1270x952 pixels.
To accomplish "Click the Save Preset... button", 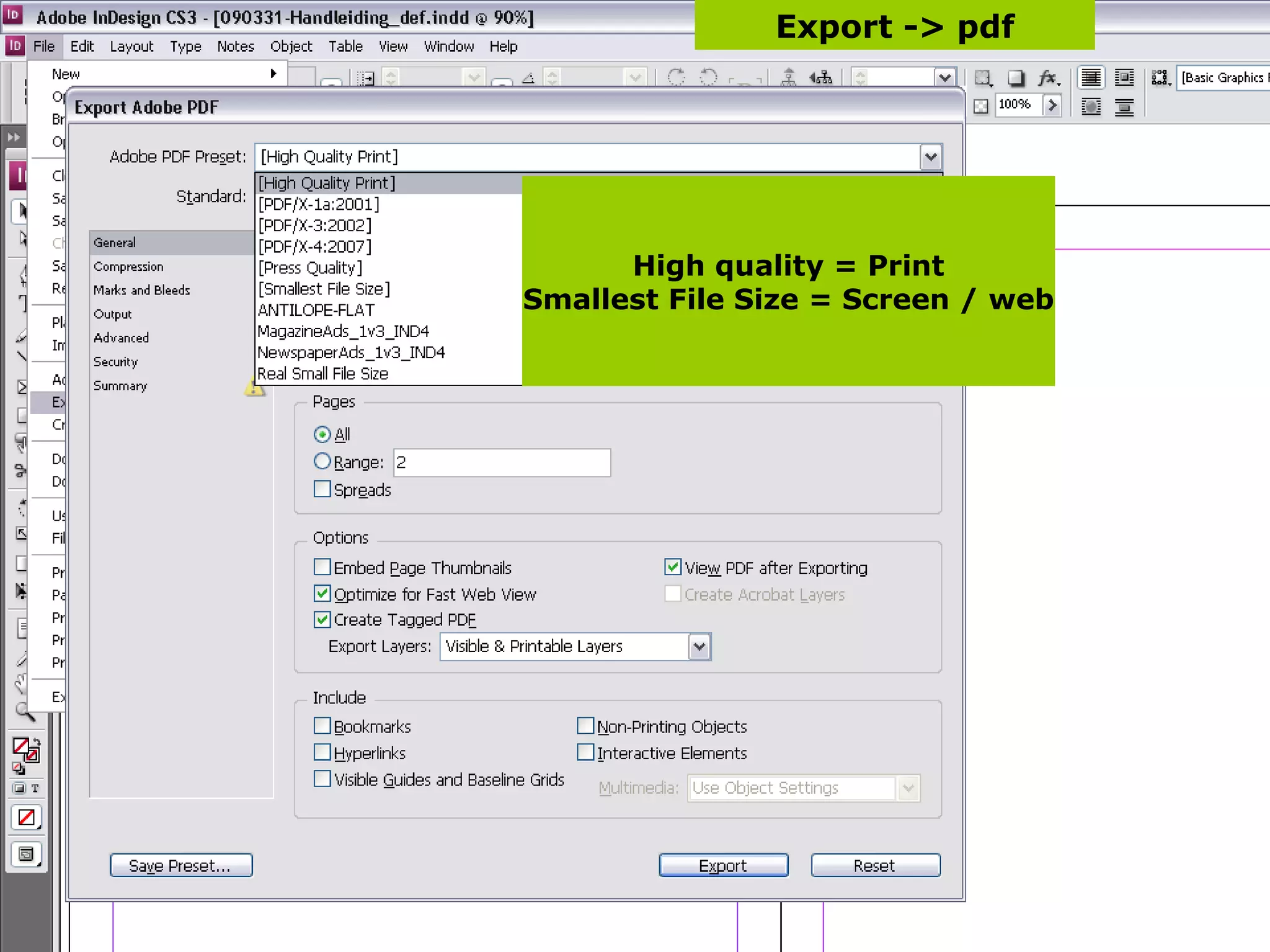I will [x=181, y=865].
